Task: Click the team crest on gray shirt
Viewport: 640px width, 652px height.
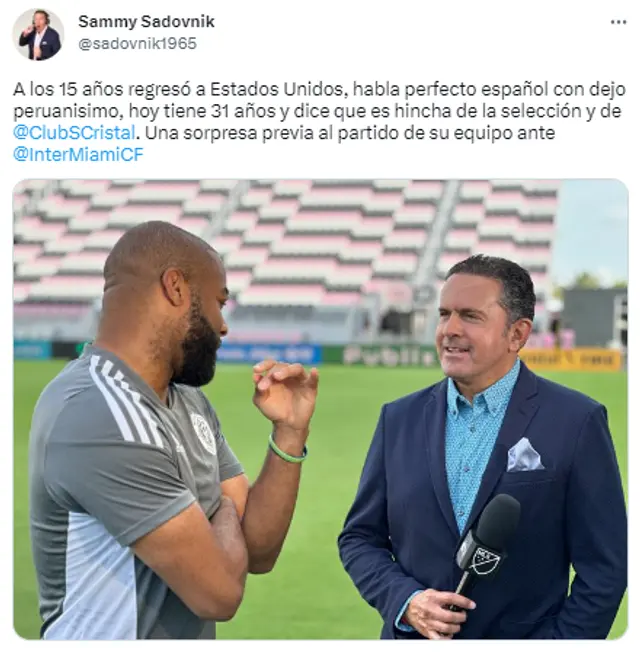Action: click(x=203, y=432)
